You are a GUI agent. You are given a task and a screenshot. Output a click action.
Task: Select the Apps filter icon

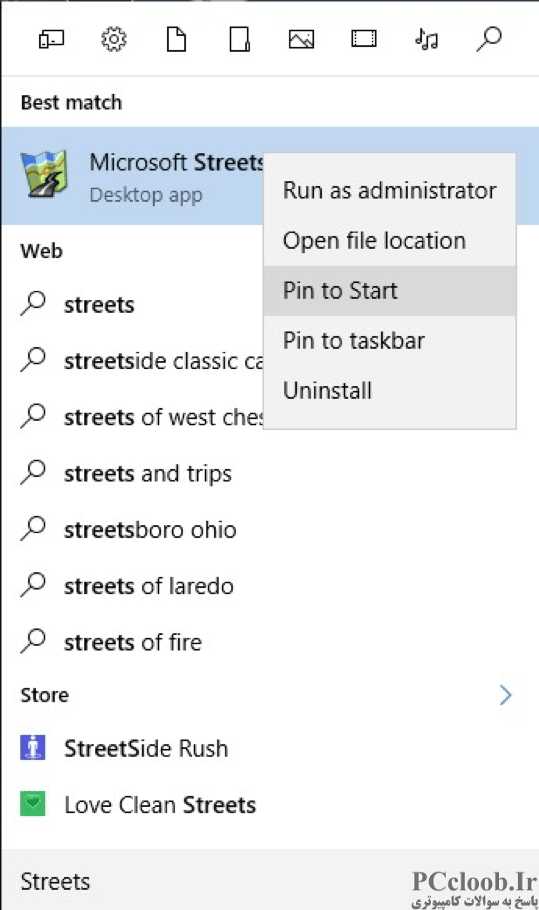pos(51,40)
